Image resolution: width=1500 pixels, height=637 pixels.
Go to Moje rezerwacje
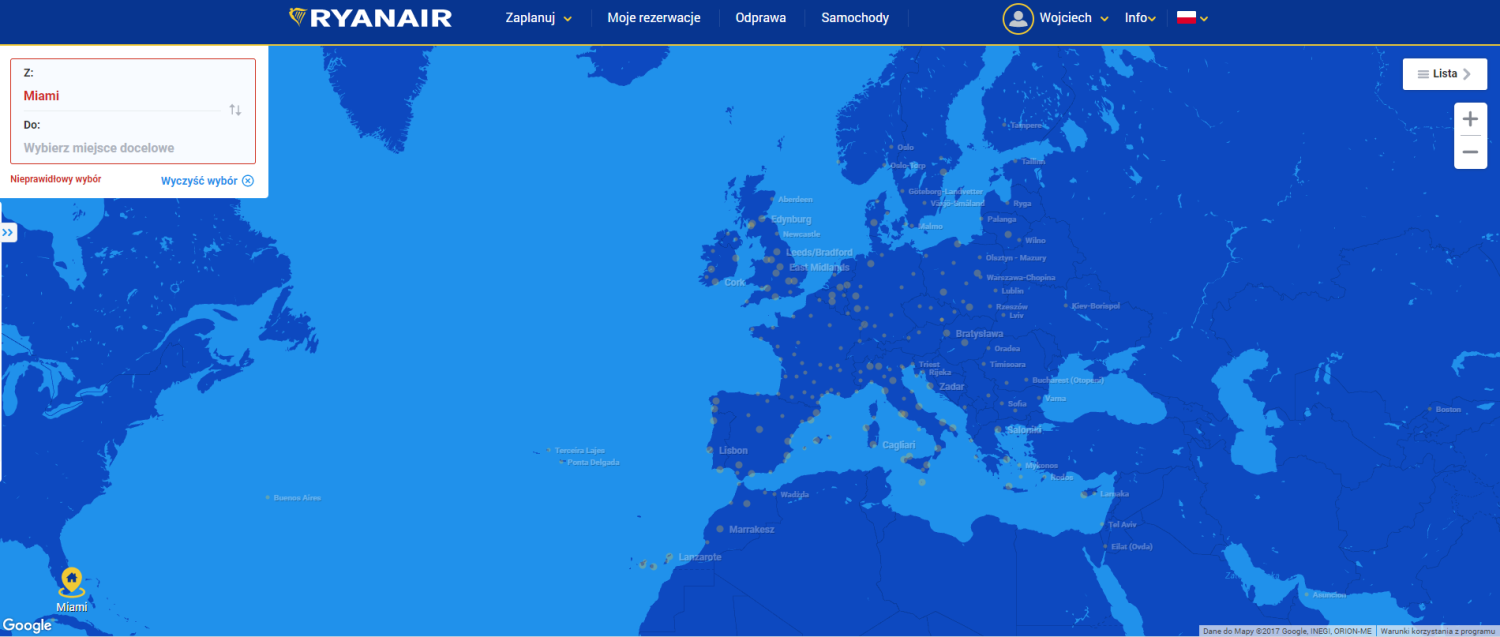(x=654, y=18)
